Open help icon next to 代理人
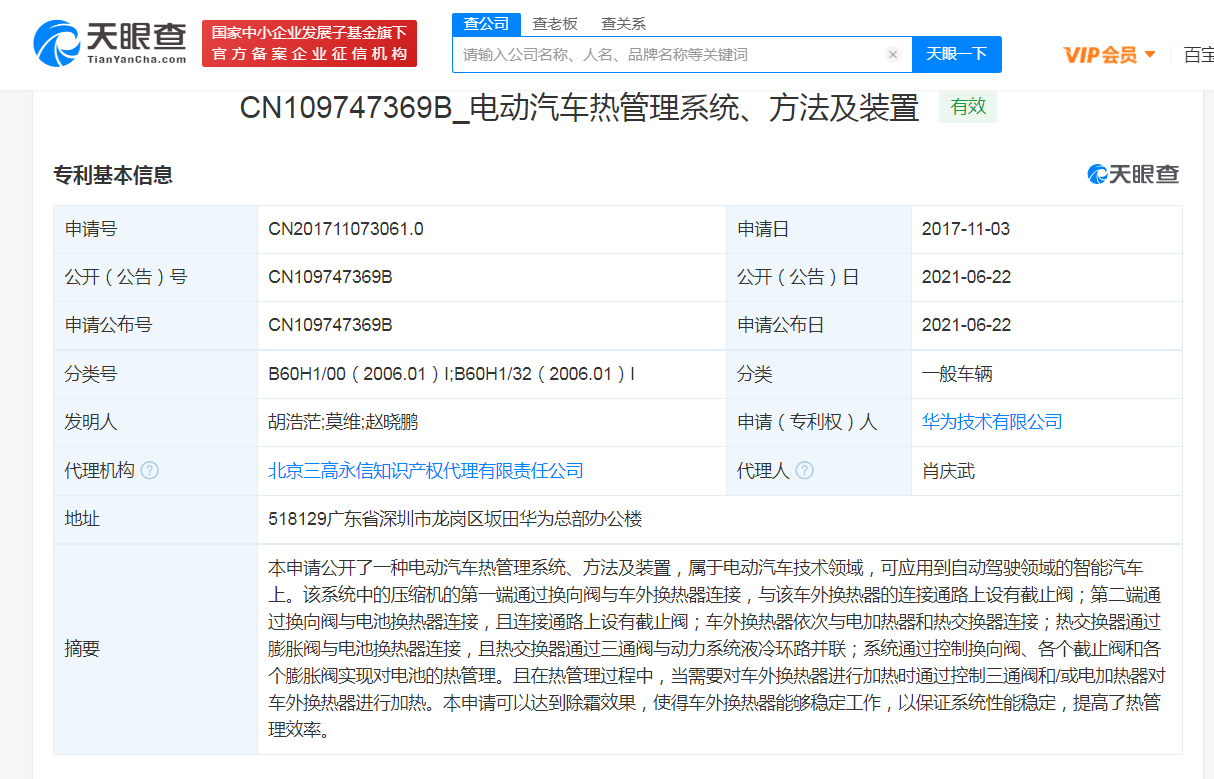Image resolution: width=1214 pixels, height=779 pixels. click(805, 470)
